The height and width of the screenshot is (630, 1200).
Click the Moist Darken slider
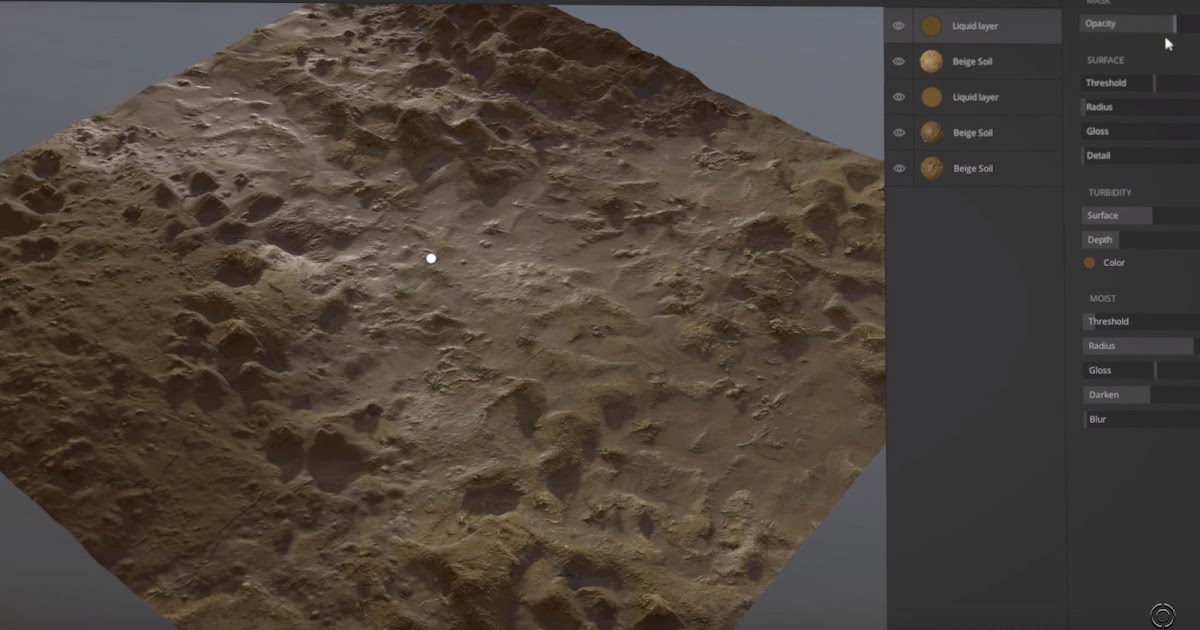click(1141, 395)
